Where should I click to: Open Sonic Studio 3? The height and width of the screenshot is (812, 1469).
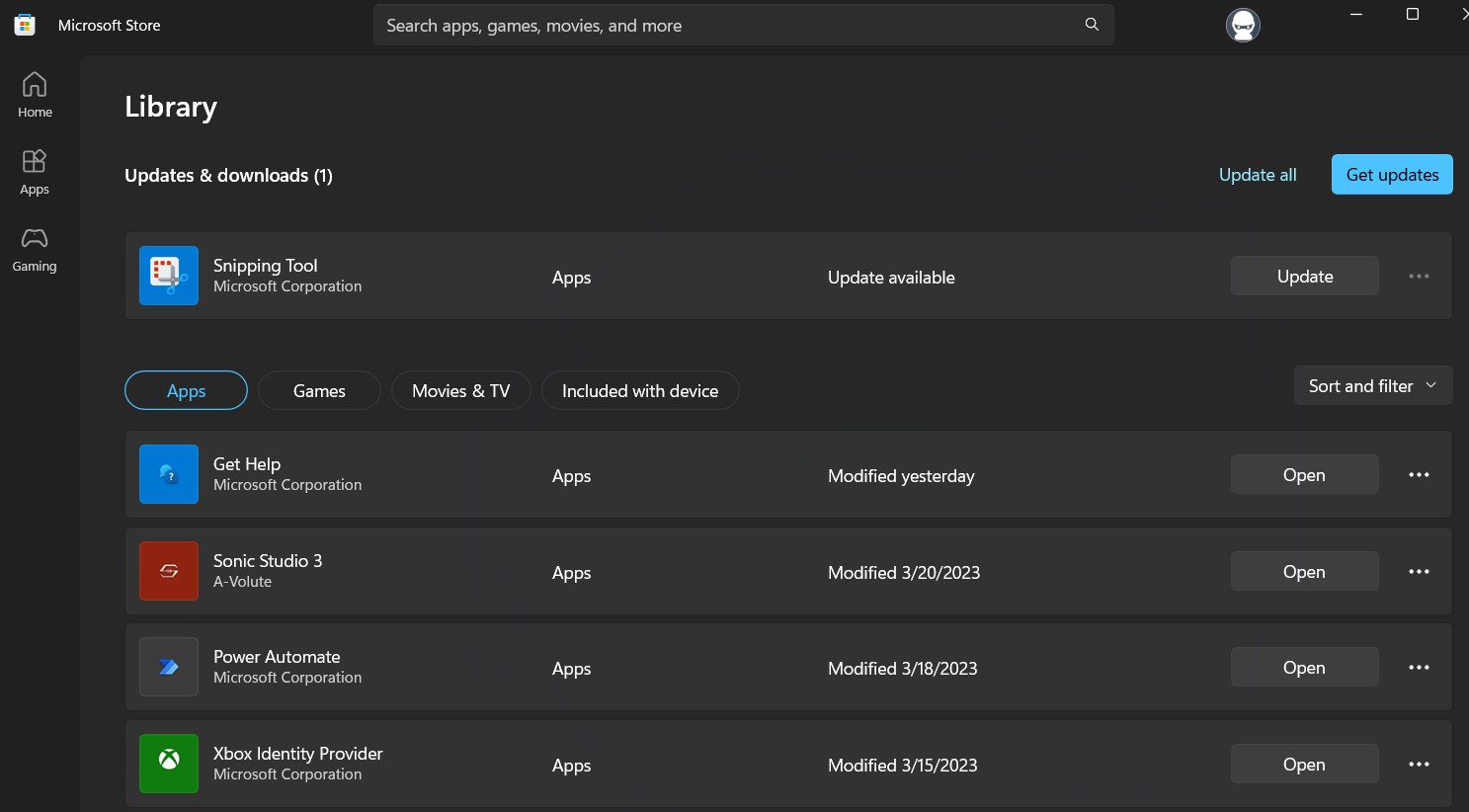[1305, 571]
